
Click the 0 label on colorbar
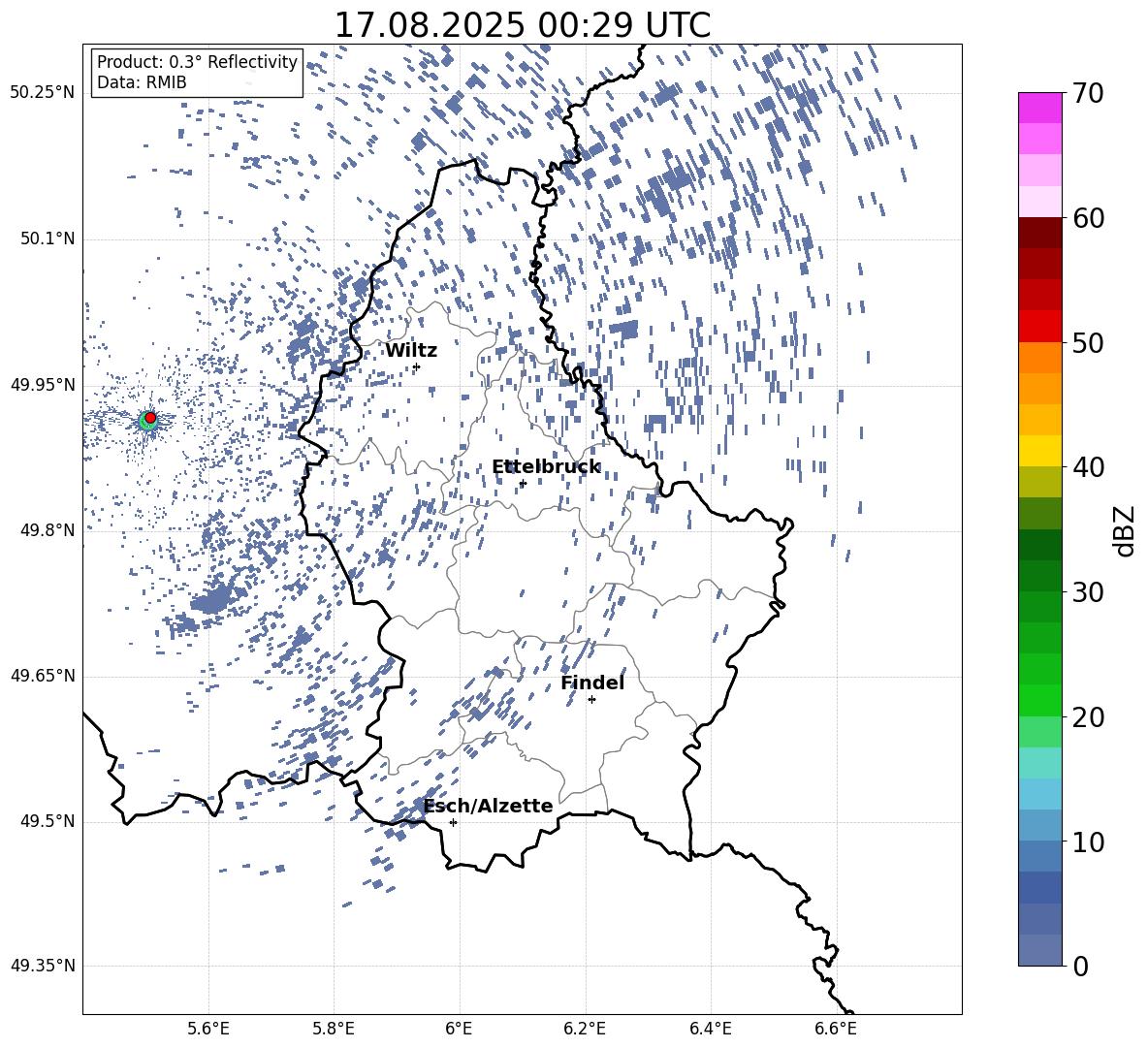point(1080,966)
